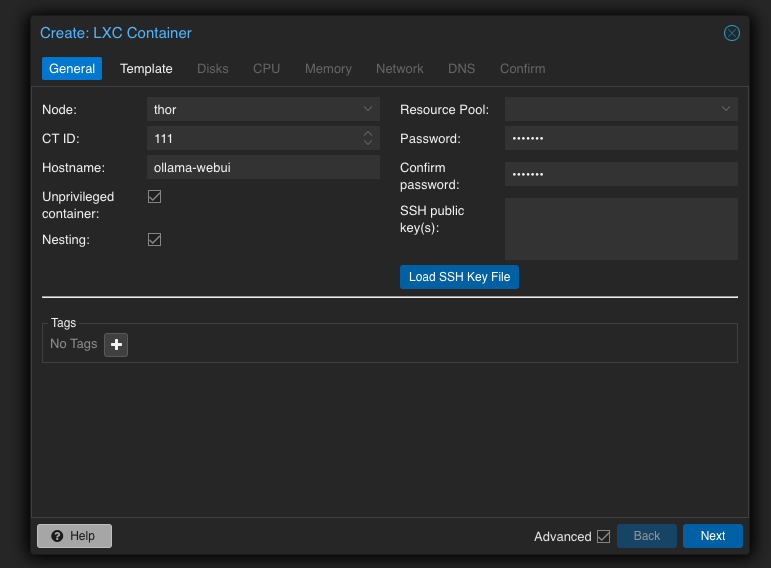Decrease the CT ID with down arrow
The height and width of the screenshot is (568, 771).
click(x=368, y=143)
